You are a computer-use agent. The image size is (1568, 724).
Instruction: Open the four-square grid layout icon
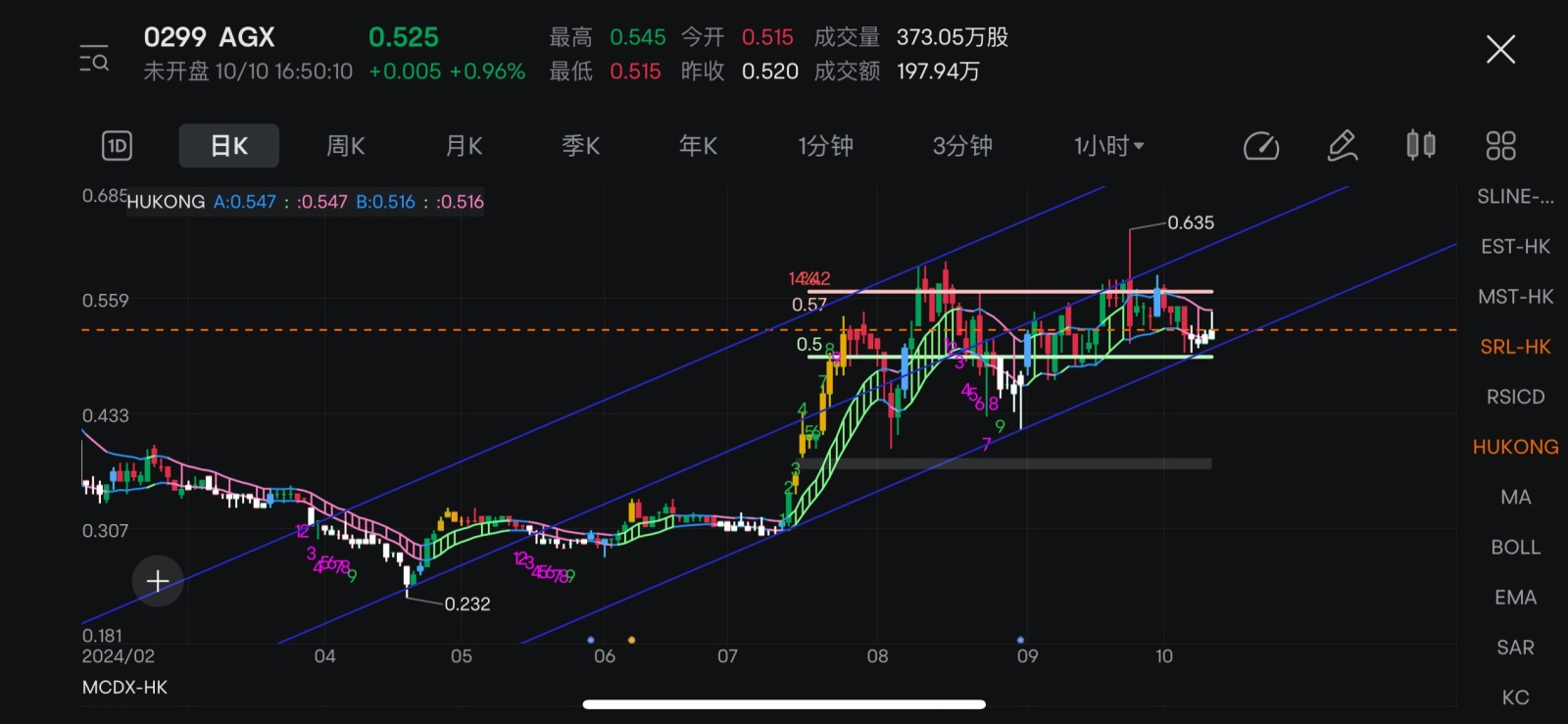[1500, 146]
